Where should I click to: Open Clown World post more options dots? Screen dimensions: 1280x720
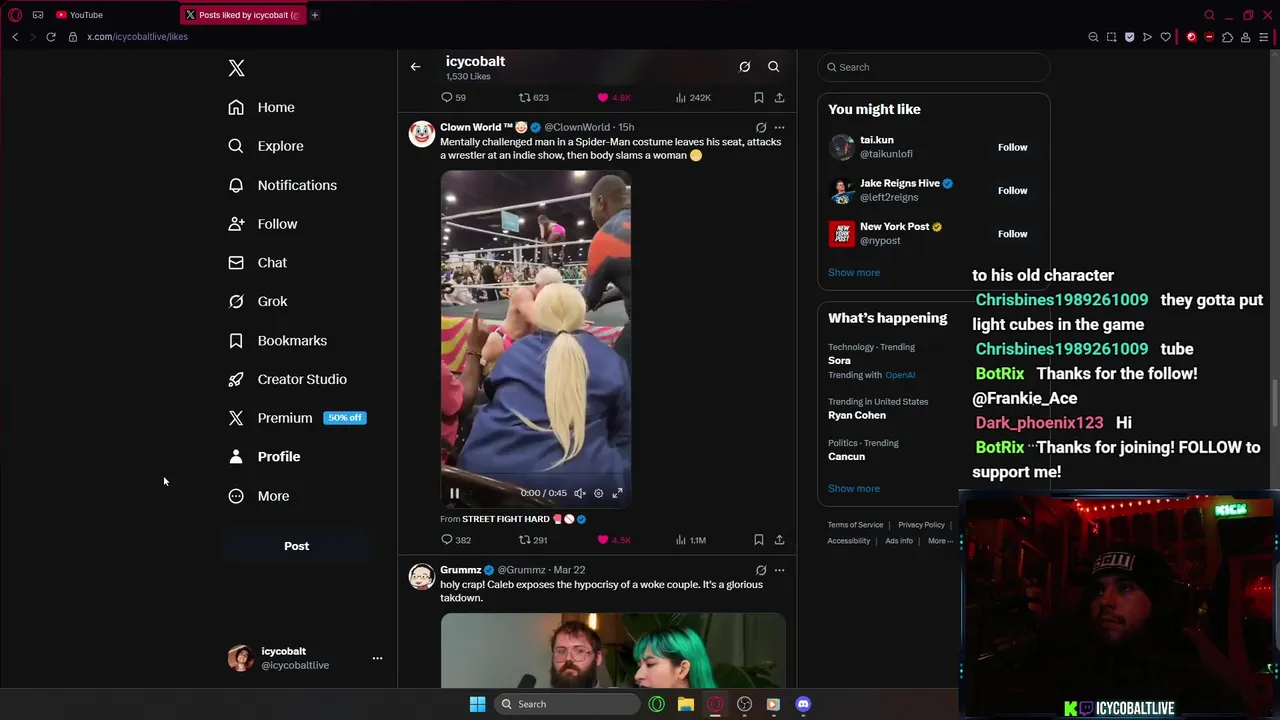coord(779,128)
